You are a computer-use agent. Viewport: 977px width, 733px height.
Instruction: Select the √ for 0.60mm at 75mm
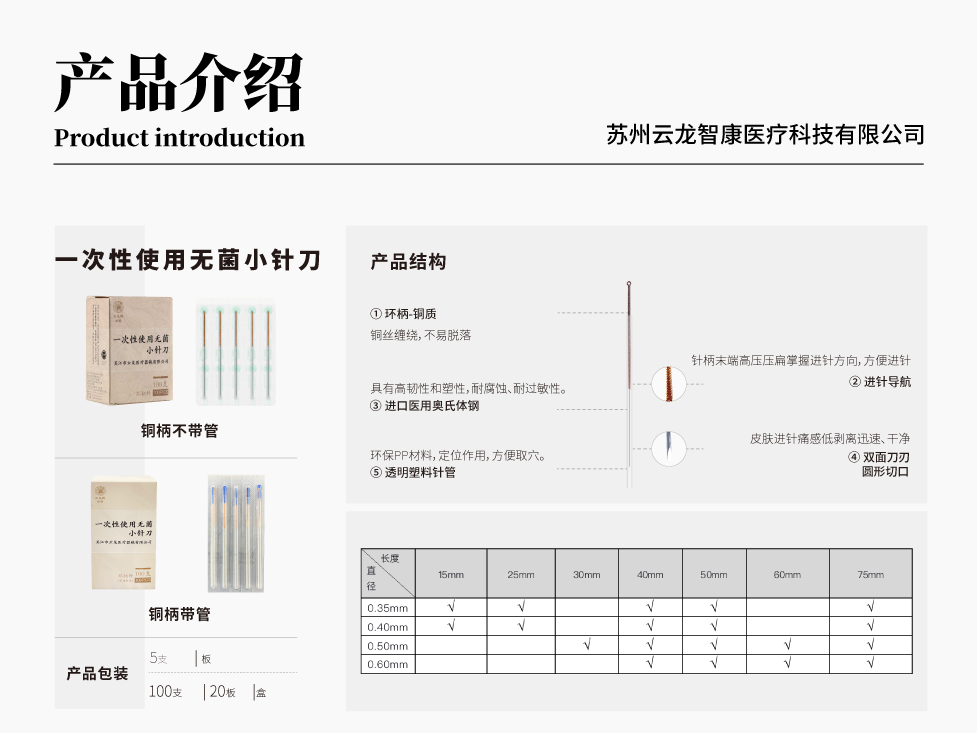(870, 661)
